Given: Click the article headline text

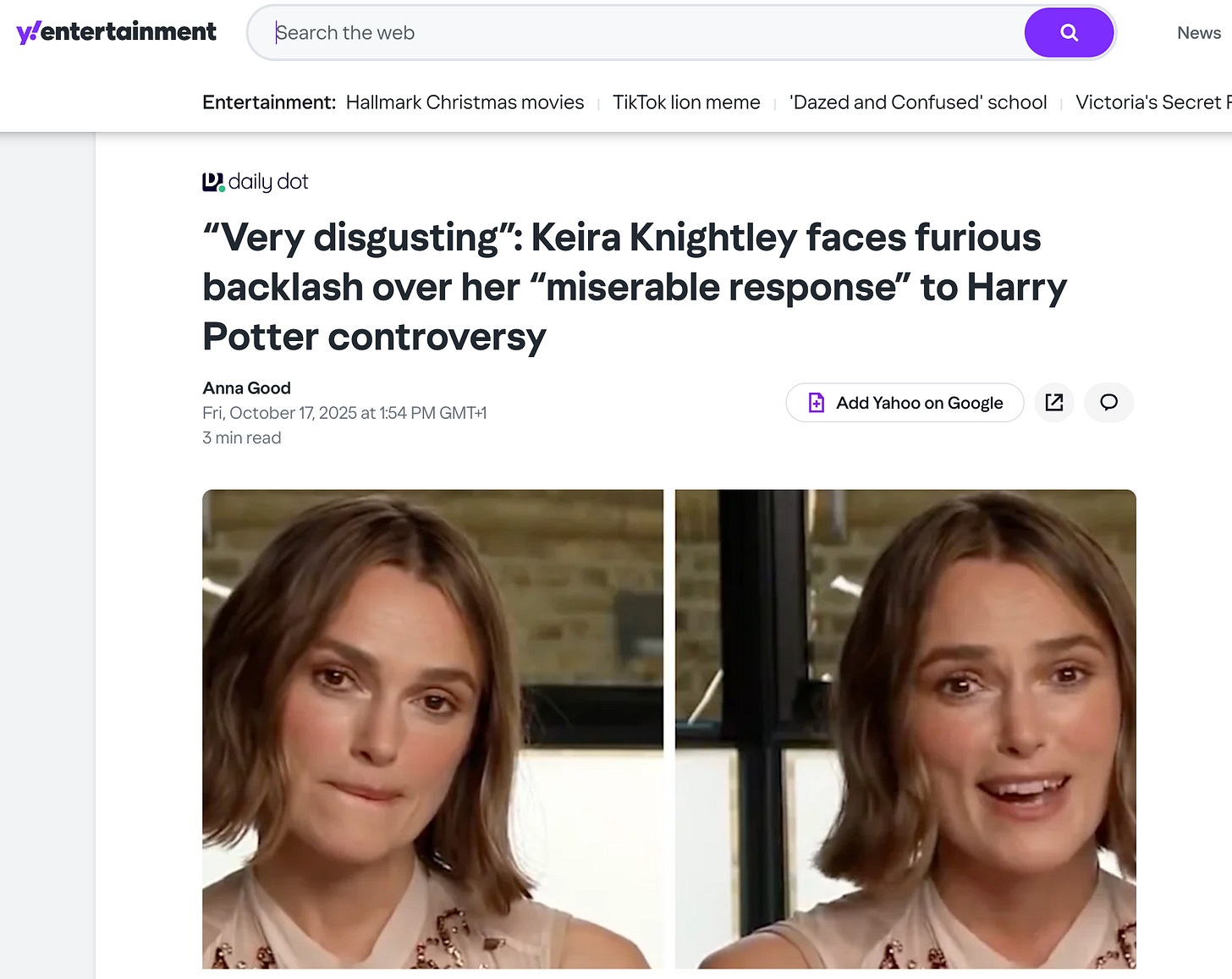Looking at the screenshot, I should click(x=635, y=287).
